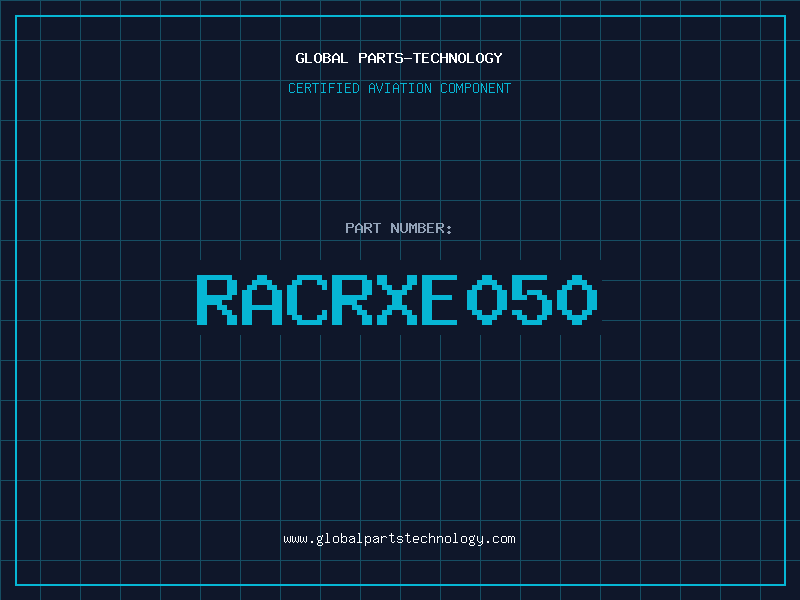Click the word CERTIFIED in the subtitle
Image resolution: width=800 pixels, height=600 pixels.
coord(322,88)
